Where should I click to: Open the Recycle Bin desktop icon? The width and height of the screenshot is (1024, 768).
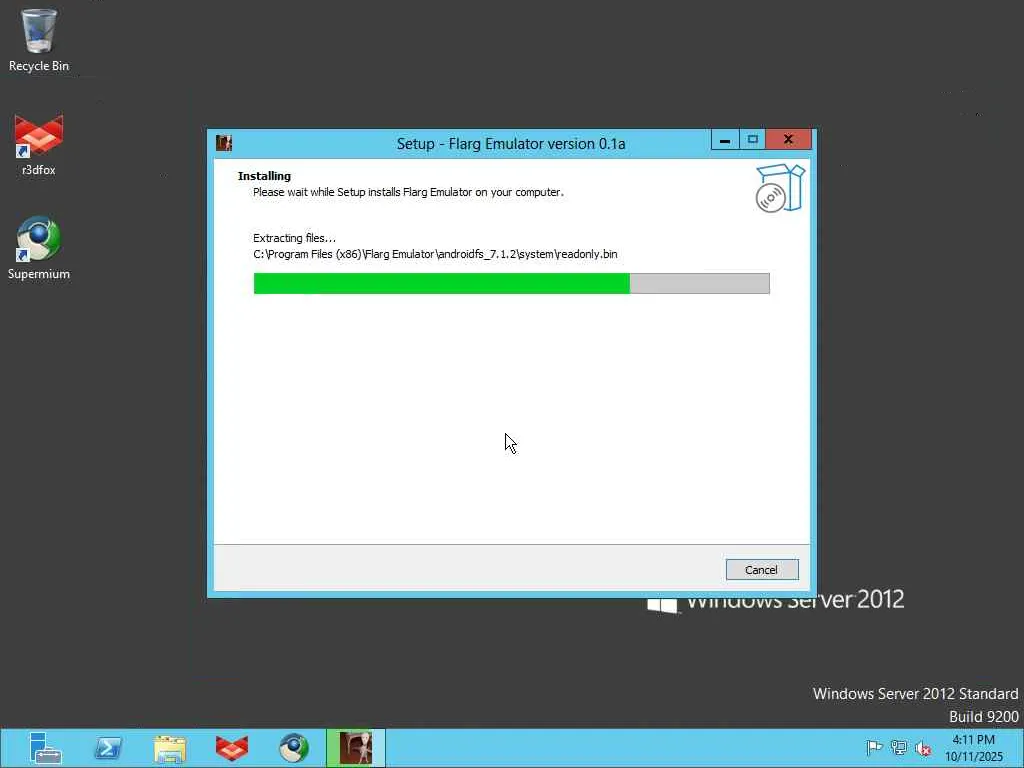[39, 40]
